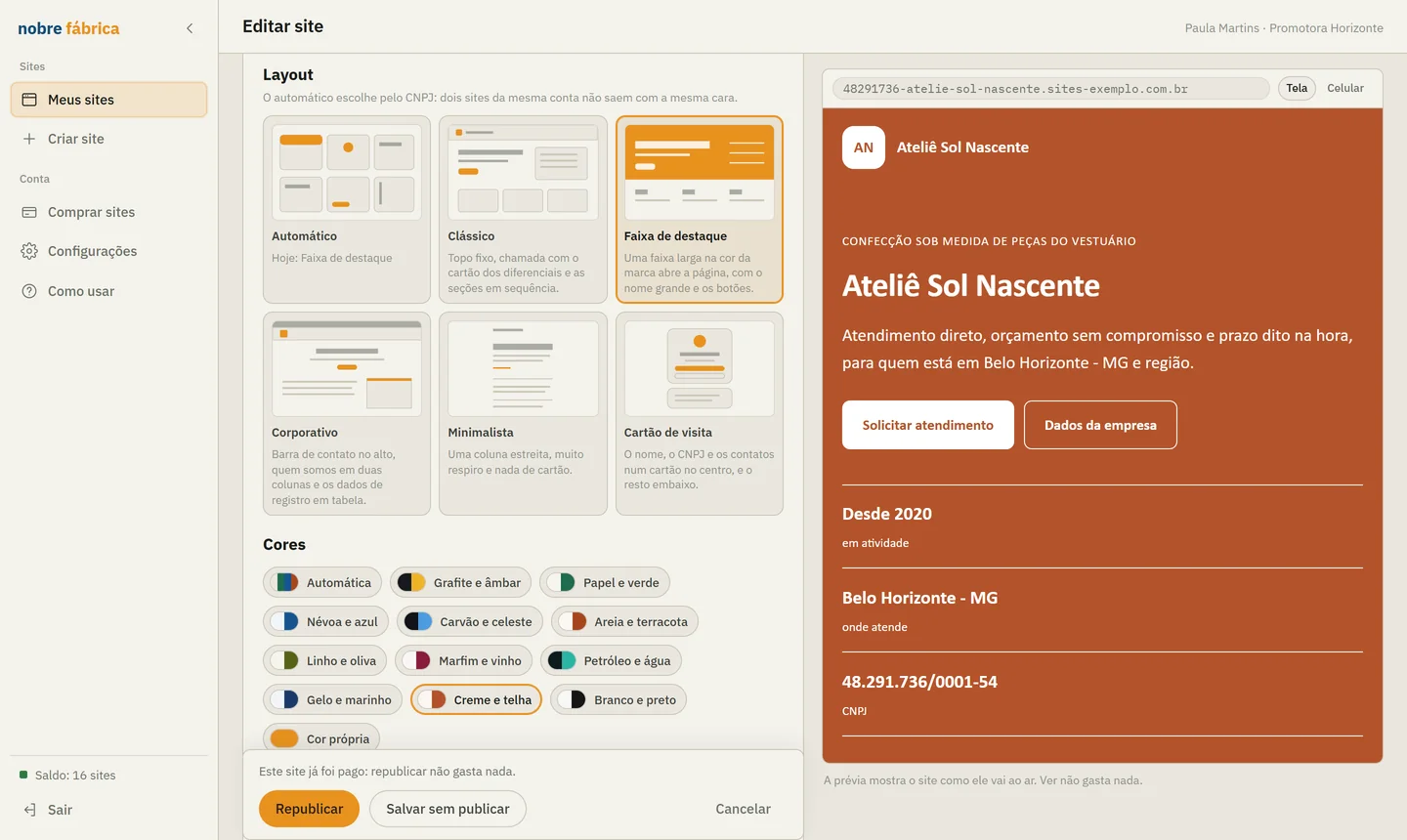Image resolution: width=1407 pixels, height=840 pixels.
Task: Open the Comprar sites page
Action: (109, 212)
